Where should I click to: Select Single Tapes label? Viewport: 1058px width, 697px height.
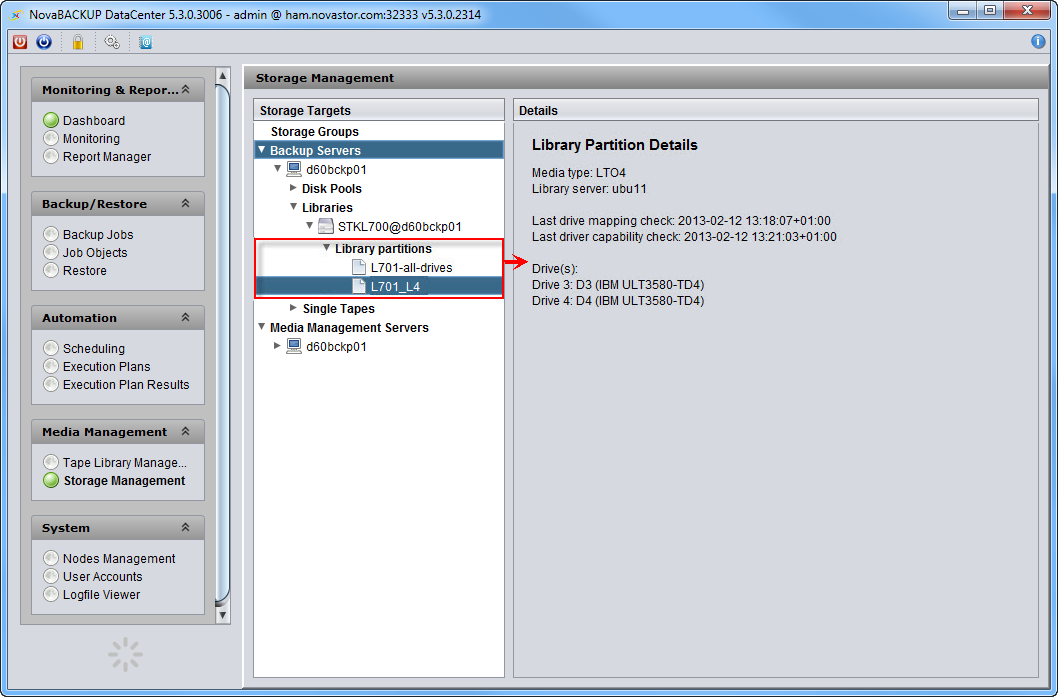pos(339,308)
